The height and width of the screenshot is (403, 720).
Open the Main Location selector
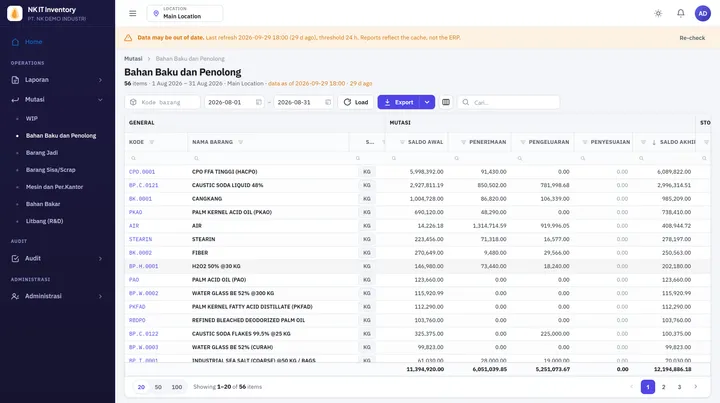click(185, 13)
